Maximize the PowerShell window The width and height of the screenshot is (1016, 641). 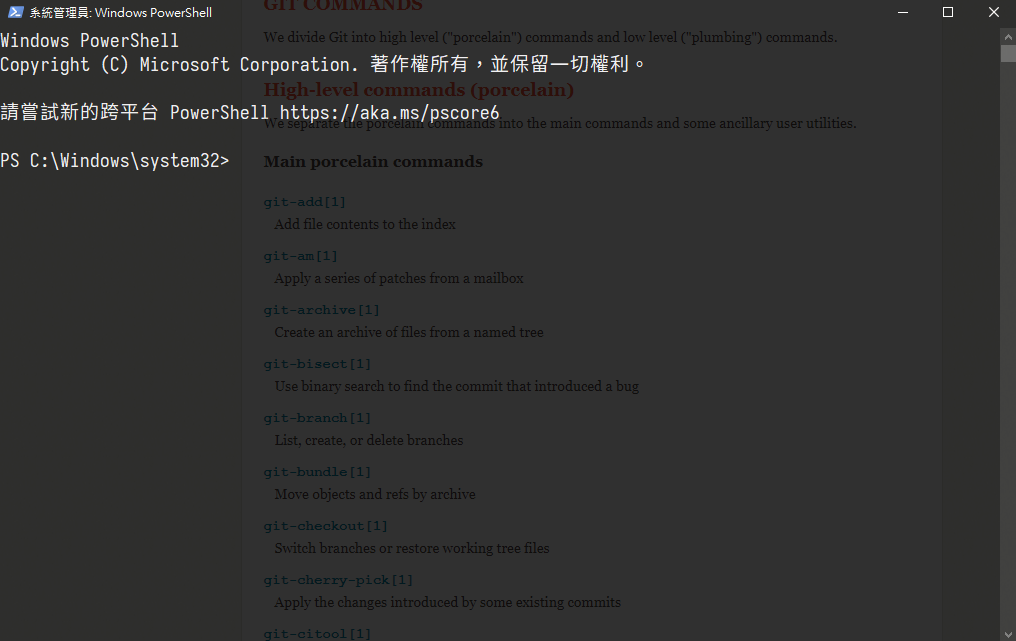[x=948, y=12]
